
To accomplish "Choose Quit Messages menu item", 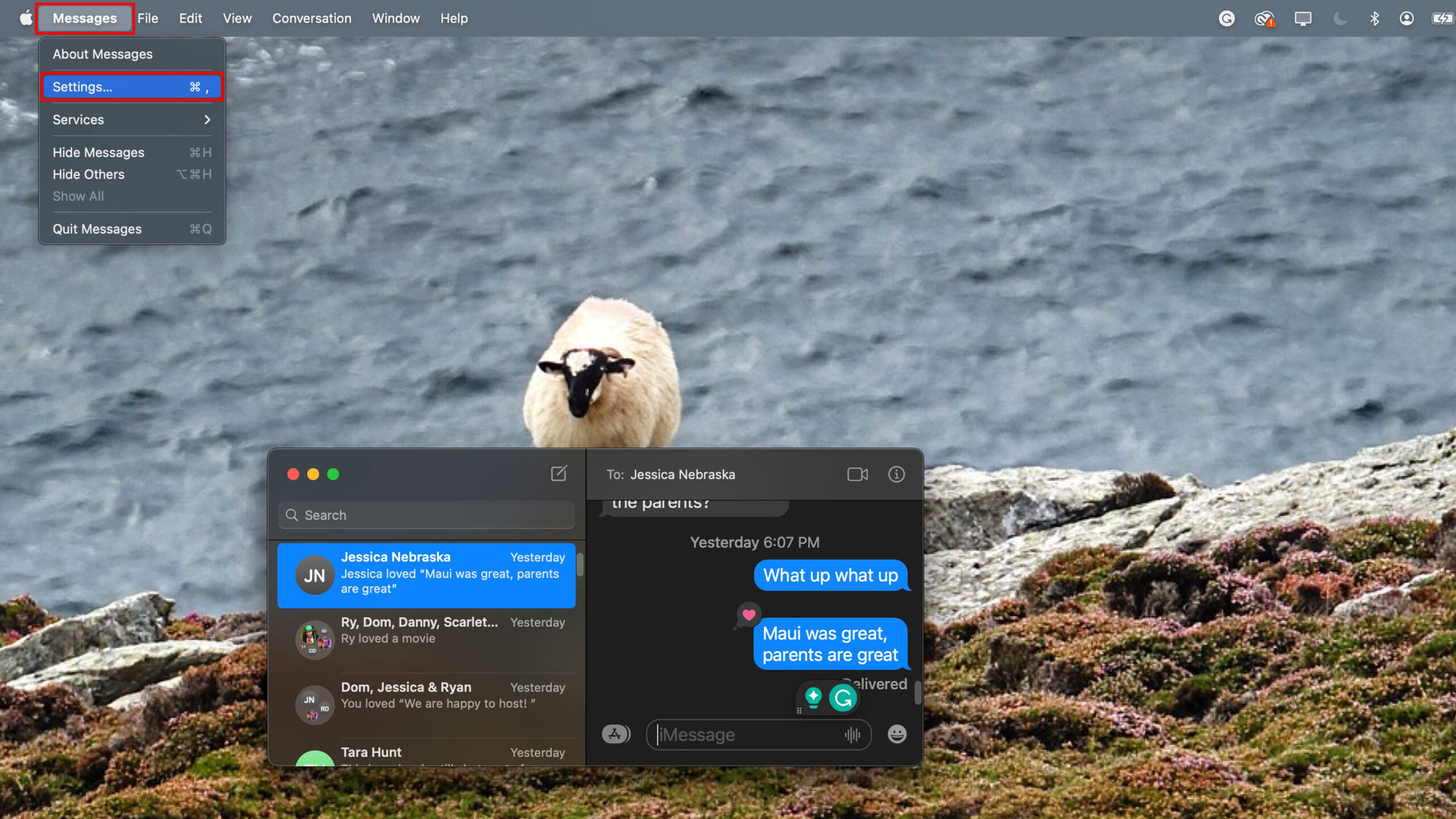I will pos(131,229).
